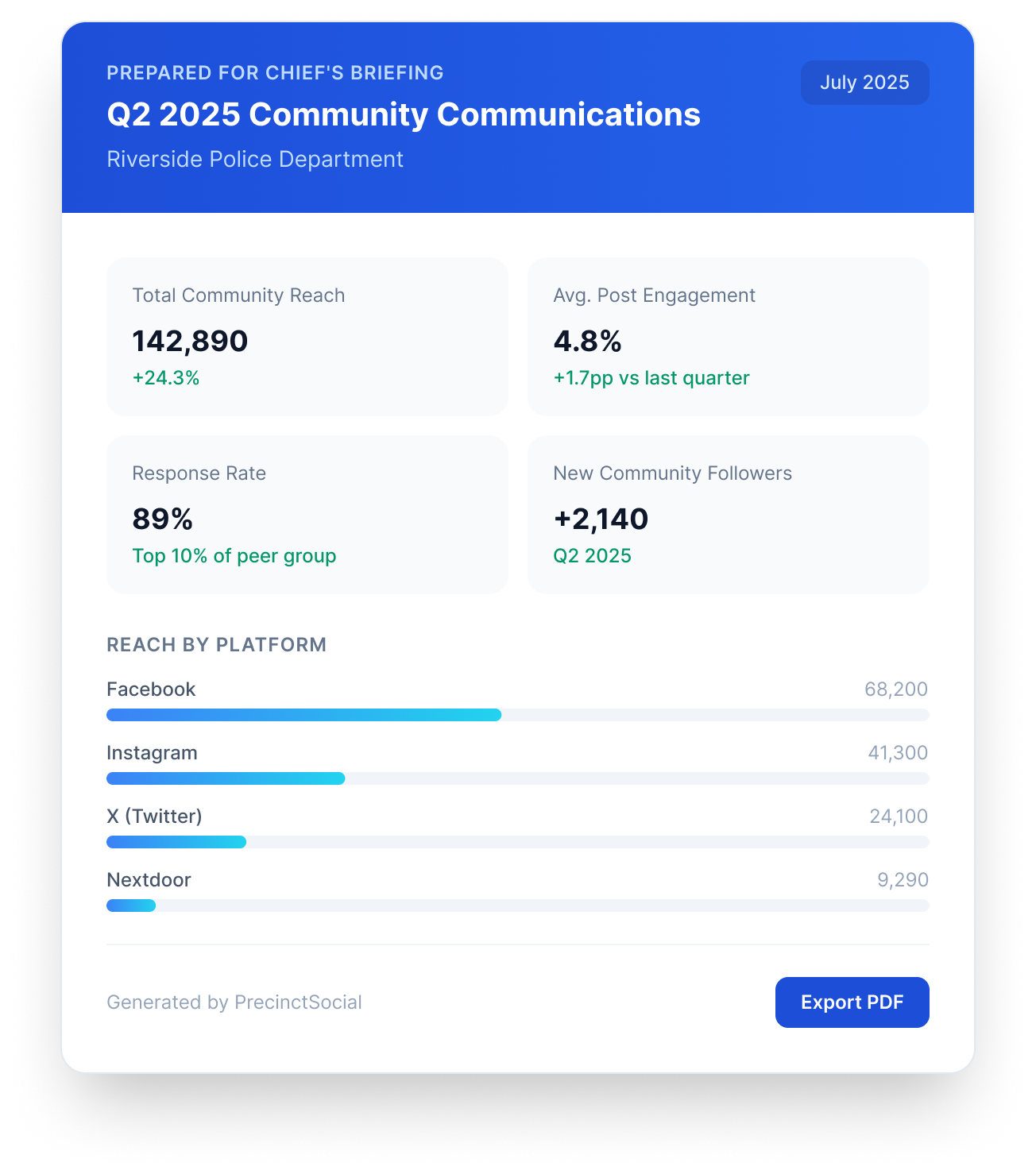Click the 89% response rate value
The width and height of the screenshot is (1036, 1174).
(163, 519)
